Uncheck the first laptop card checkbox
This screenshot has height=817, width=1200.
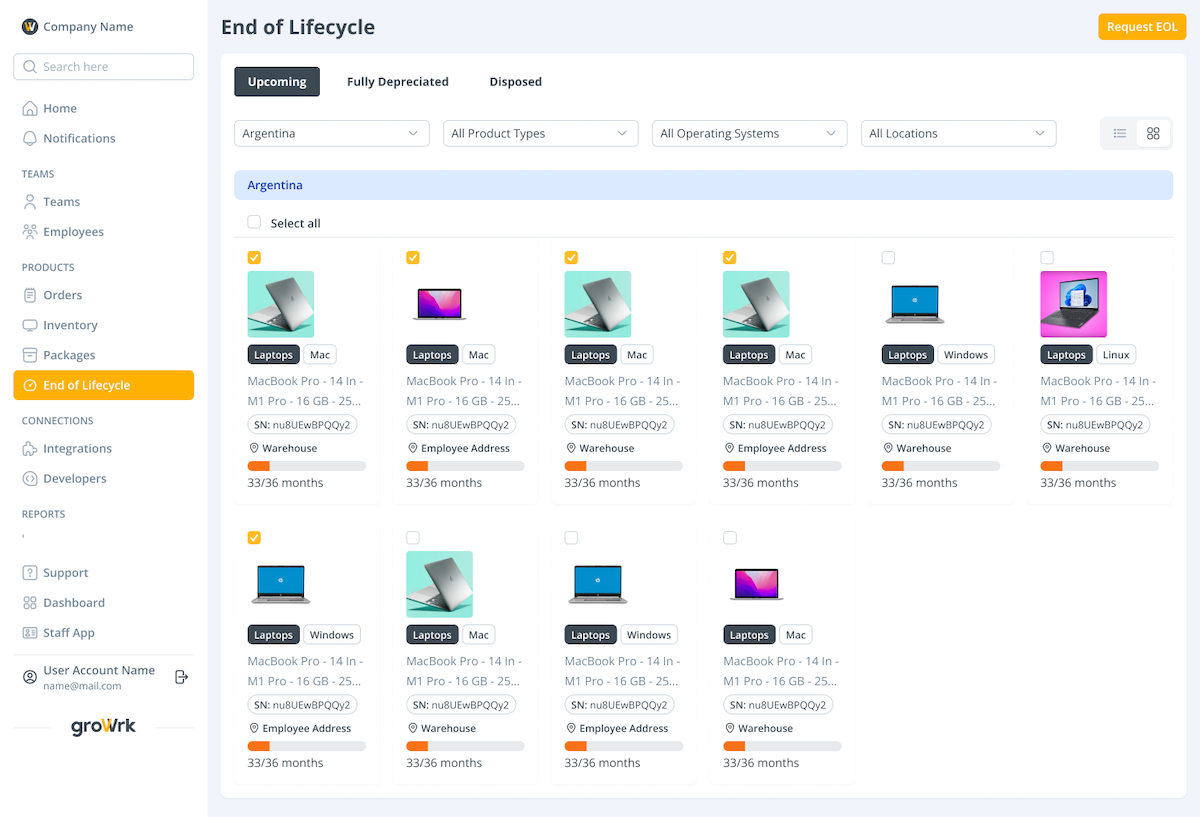click(254, 258)
